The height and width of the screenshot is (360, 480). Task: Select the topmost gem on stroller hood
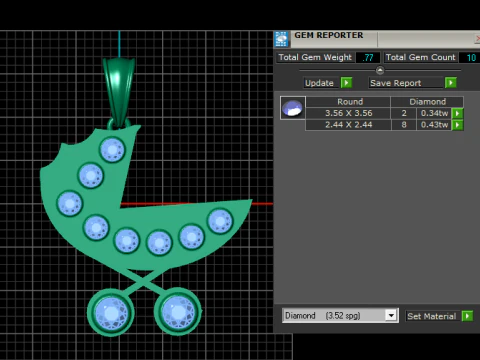(x=112, y=150)
